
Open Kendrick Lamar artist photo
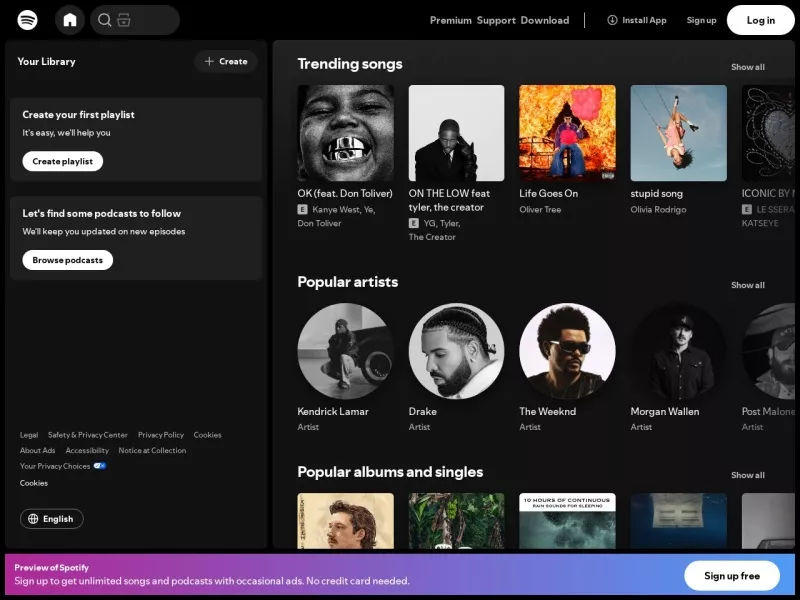pyautogui.click(x=345, y=351)
